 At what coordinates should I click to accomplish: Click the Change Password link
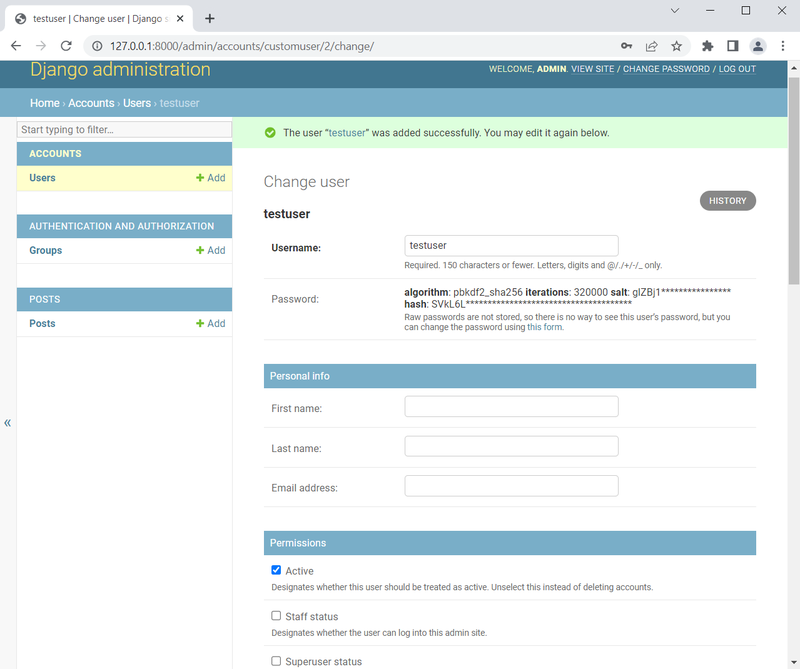click(x=666, y=69)
